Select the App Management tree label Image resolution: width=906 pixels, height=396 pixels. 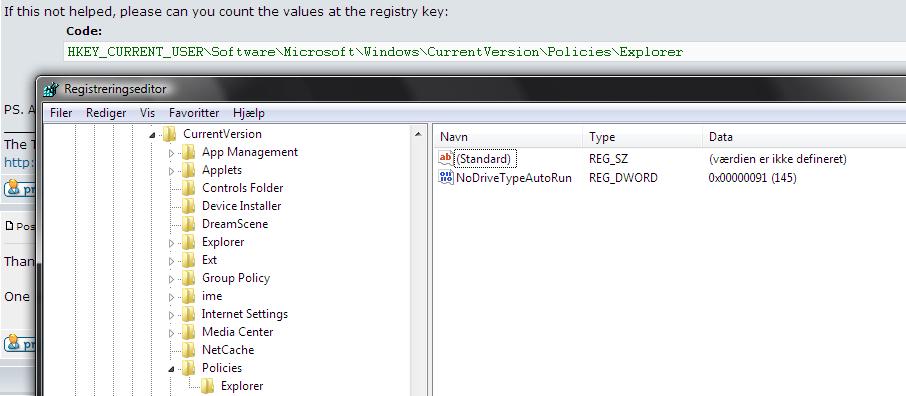[x=250, y=152]
